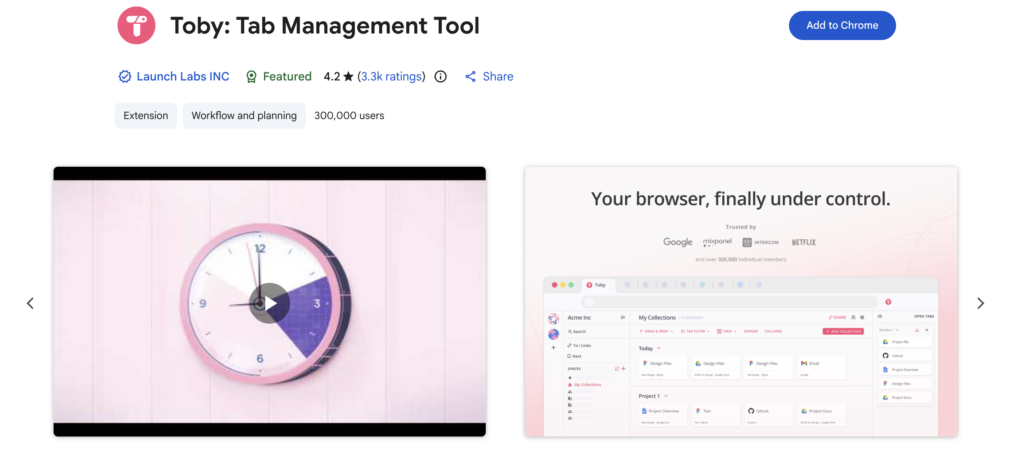This screenshot has height=458, width=1024.
Task: Go to the previous carousel slide
Action: point(30,303)
